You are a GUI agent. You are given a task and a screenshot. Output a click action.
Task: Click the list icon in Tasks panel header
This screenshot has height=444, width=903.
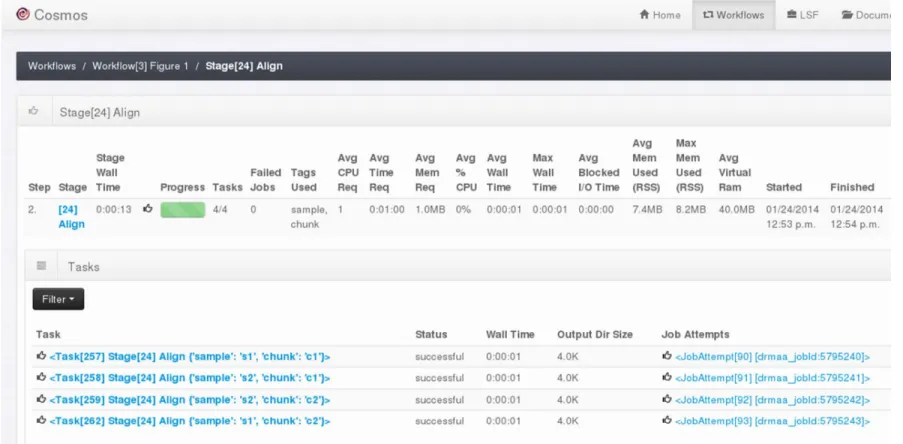coord(41,266)
